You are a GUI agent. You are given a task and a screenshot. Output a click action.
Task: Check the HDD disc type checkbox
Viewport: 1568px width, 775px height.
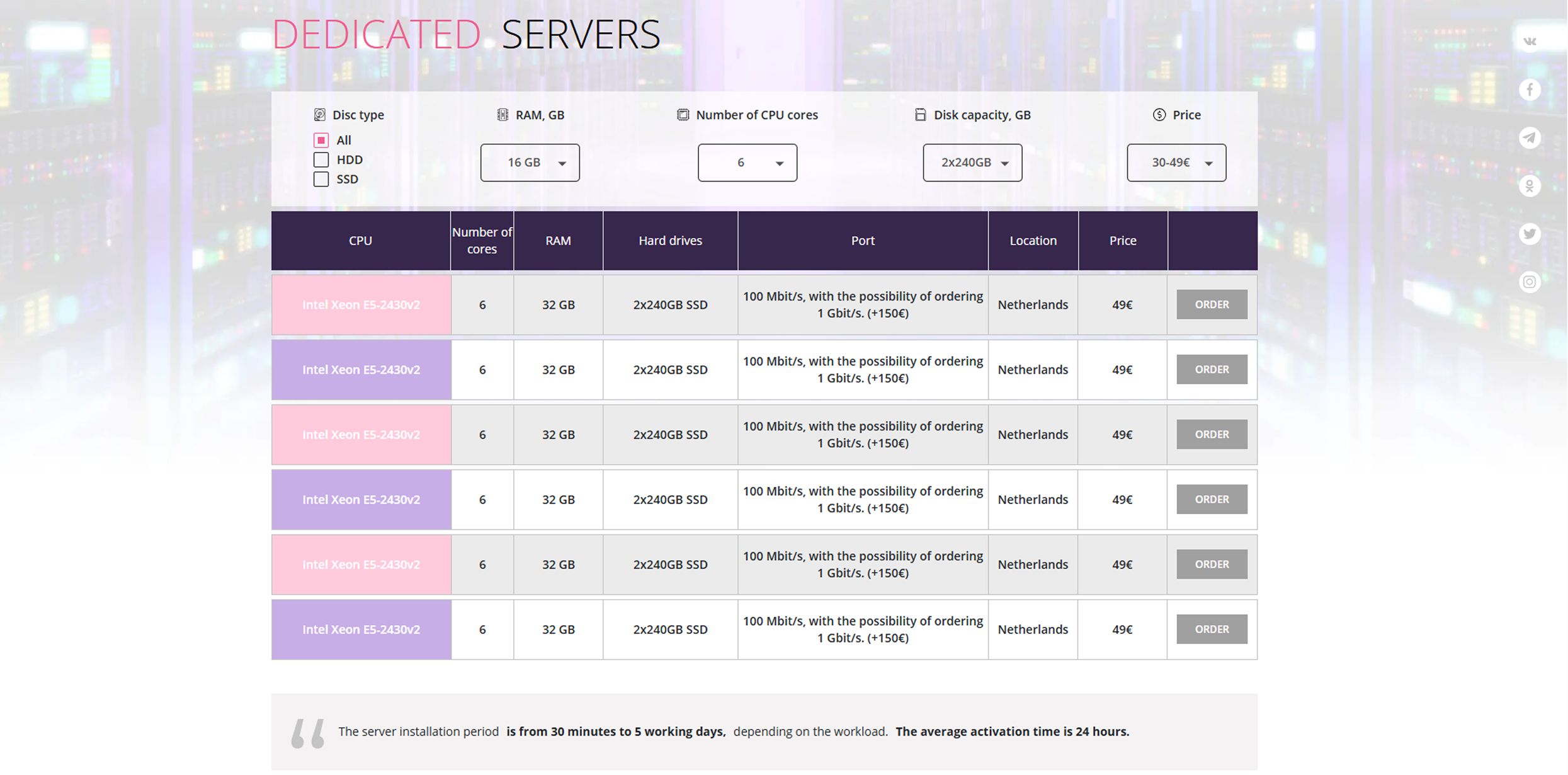click(321, 159)
